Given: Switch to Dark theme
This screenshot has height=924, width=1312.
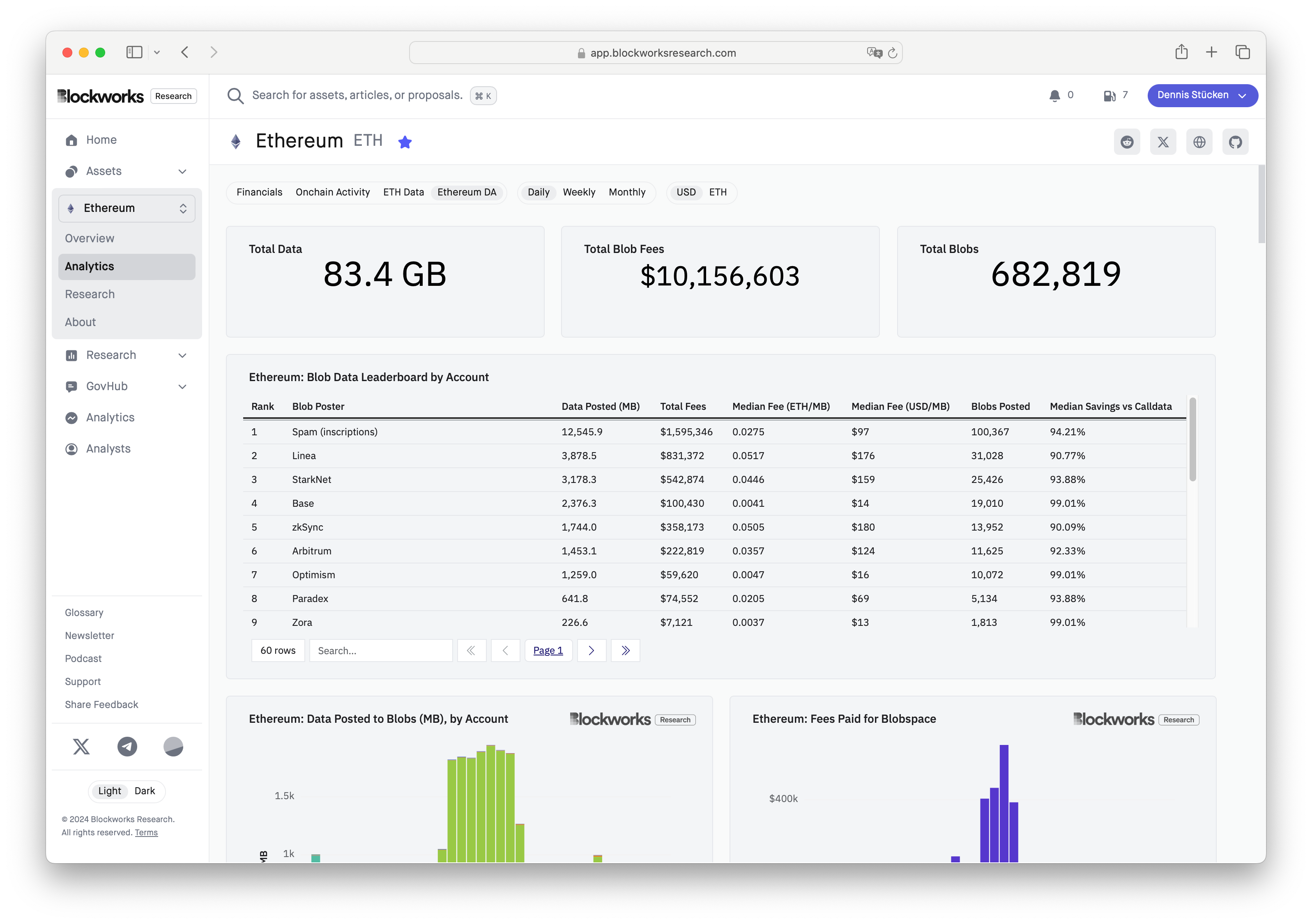Looking at the screenshot, I should (145, 791).
